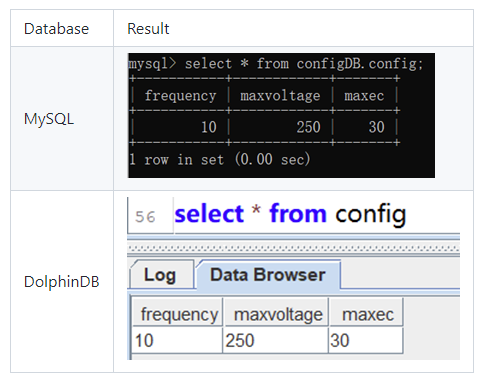Select the maxvoltage column header in Data Browser
Screen dimensions: 487x384
[x=278, y=314]
